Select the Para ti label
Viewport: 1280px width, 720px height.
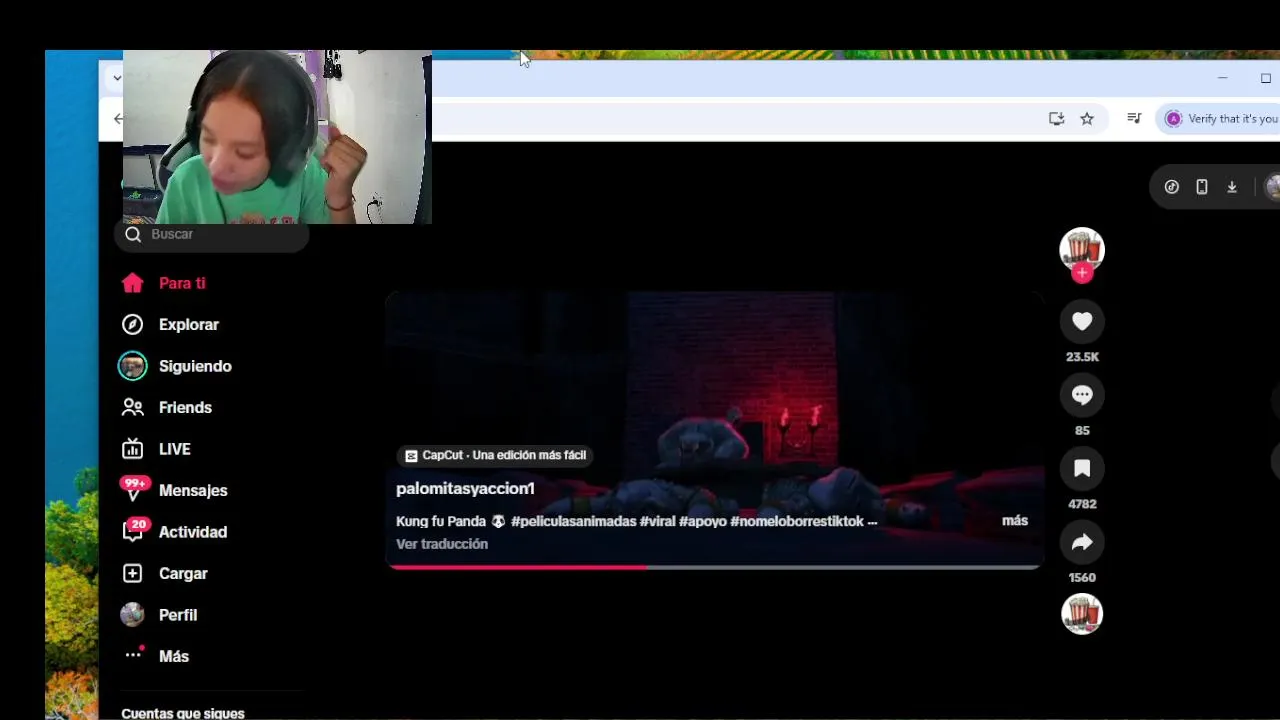click(x=182, y=283)
